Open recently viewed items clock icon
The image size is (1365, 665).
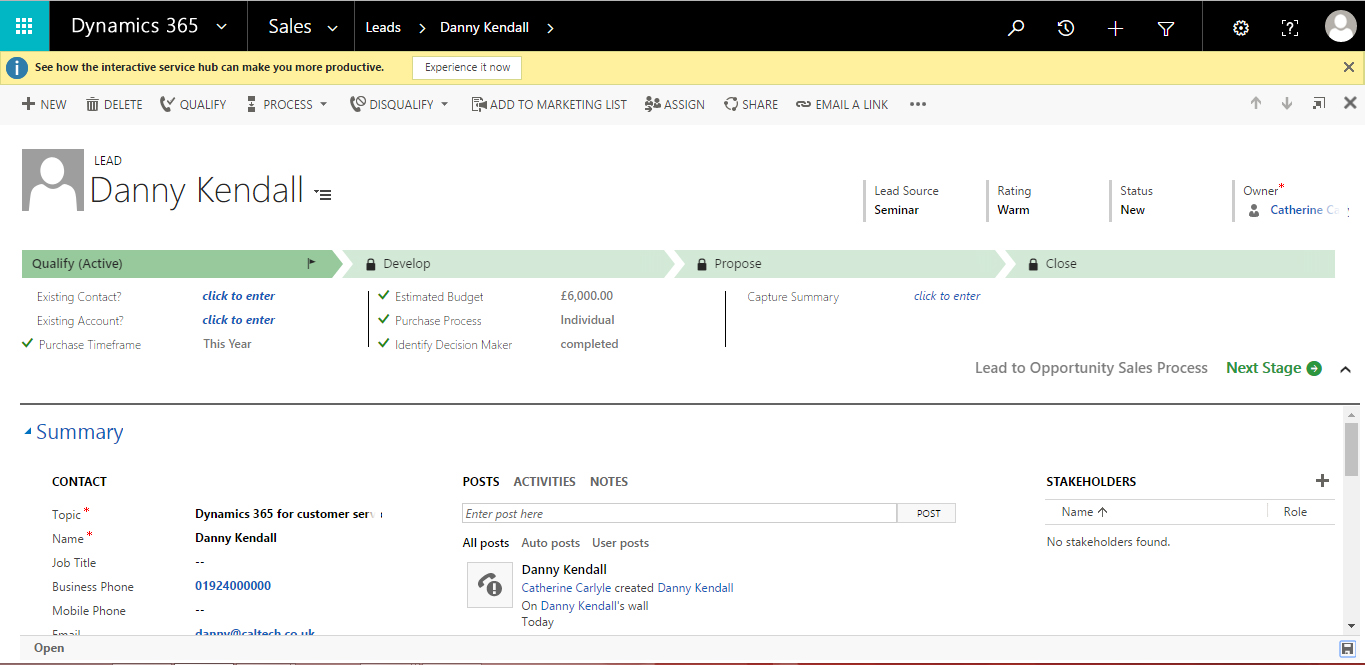[x=1066, y=28]
